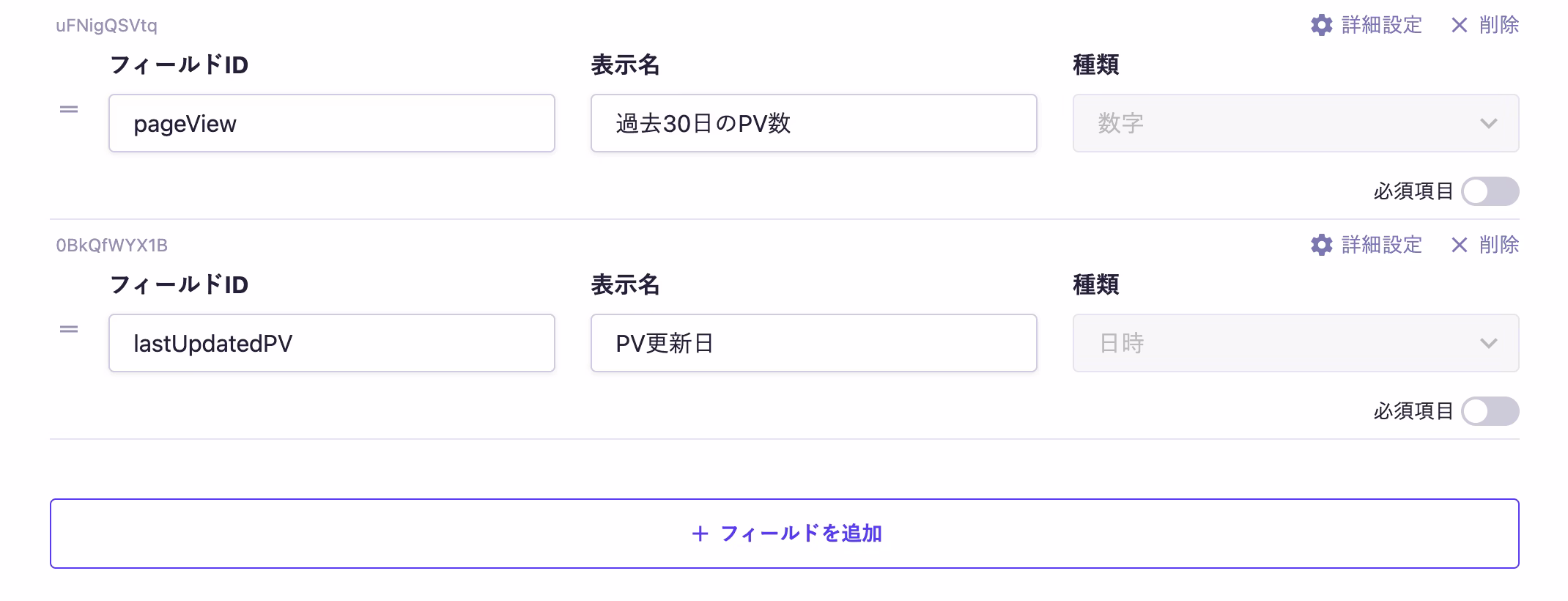This screenshot has width=1568, height=601.
Task: Click the X delete icon for lastUpdatedPV
Action: coord(1459,245)
